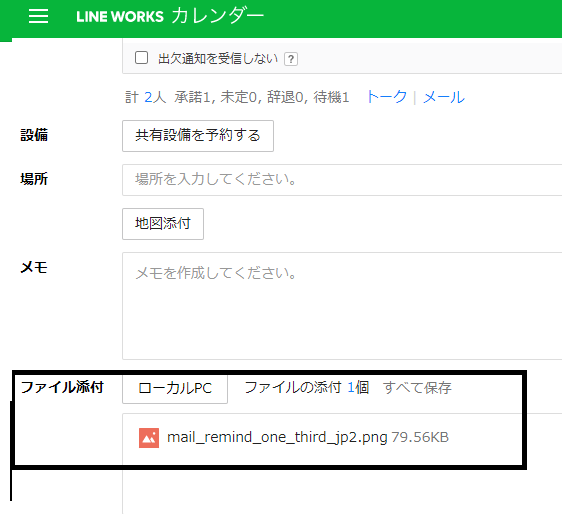Enable 出欠通知を受信しない checkbox
The width and height of the screenshot is (562, 514).
click(x=141, y=57)
